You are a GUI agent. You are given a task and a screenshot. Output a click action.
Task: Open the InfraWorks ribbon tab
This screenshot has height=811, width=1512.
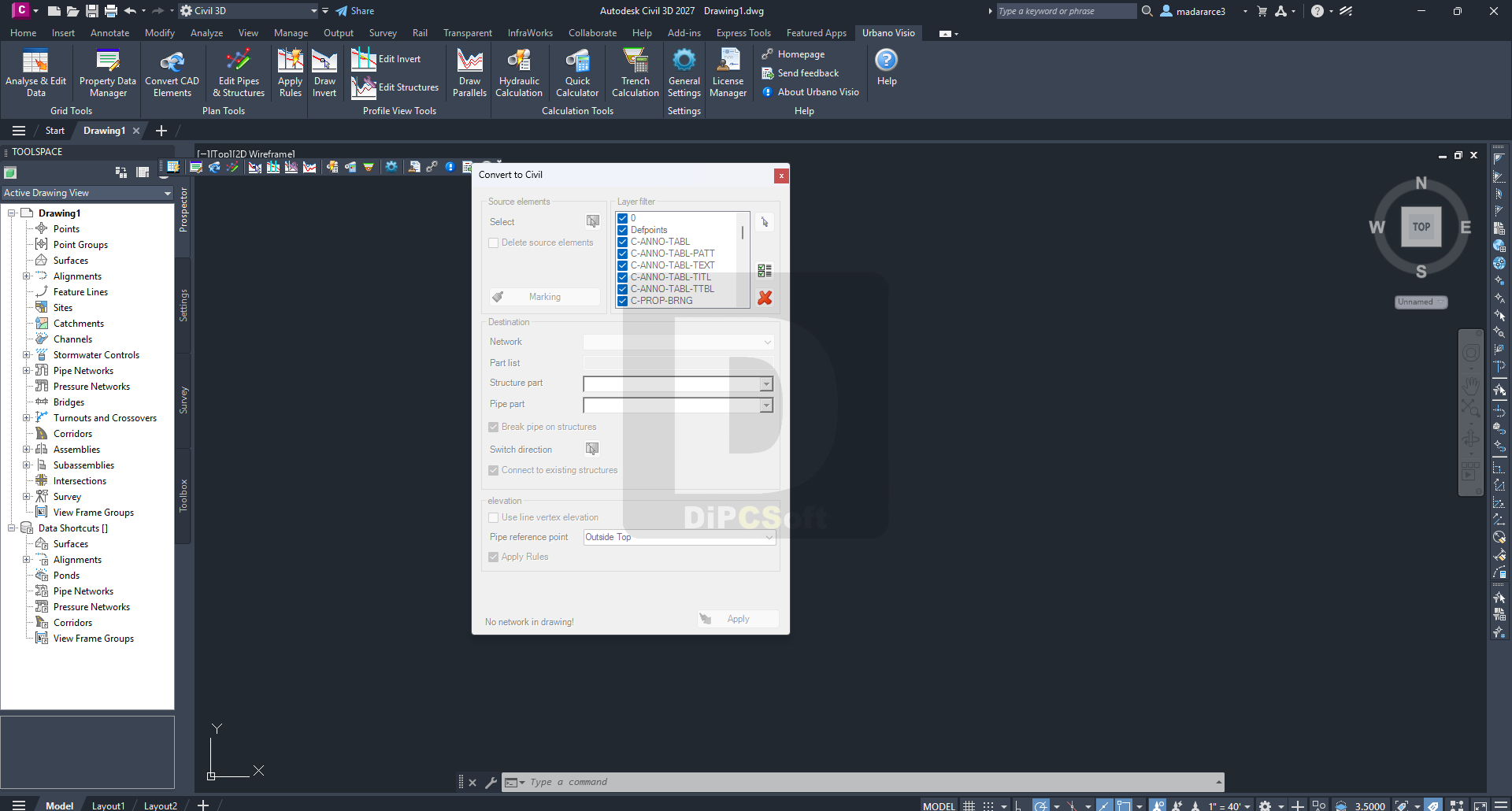point(530,33)
